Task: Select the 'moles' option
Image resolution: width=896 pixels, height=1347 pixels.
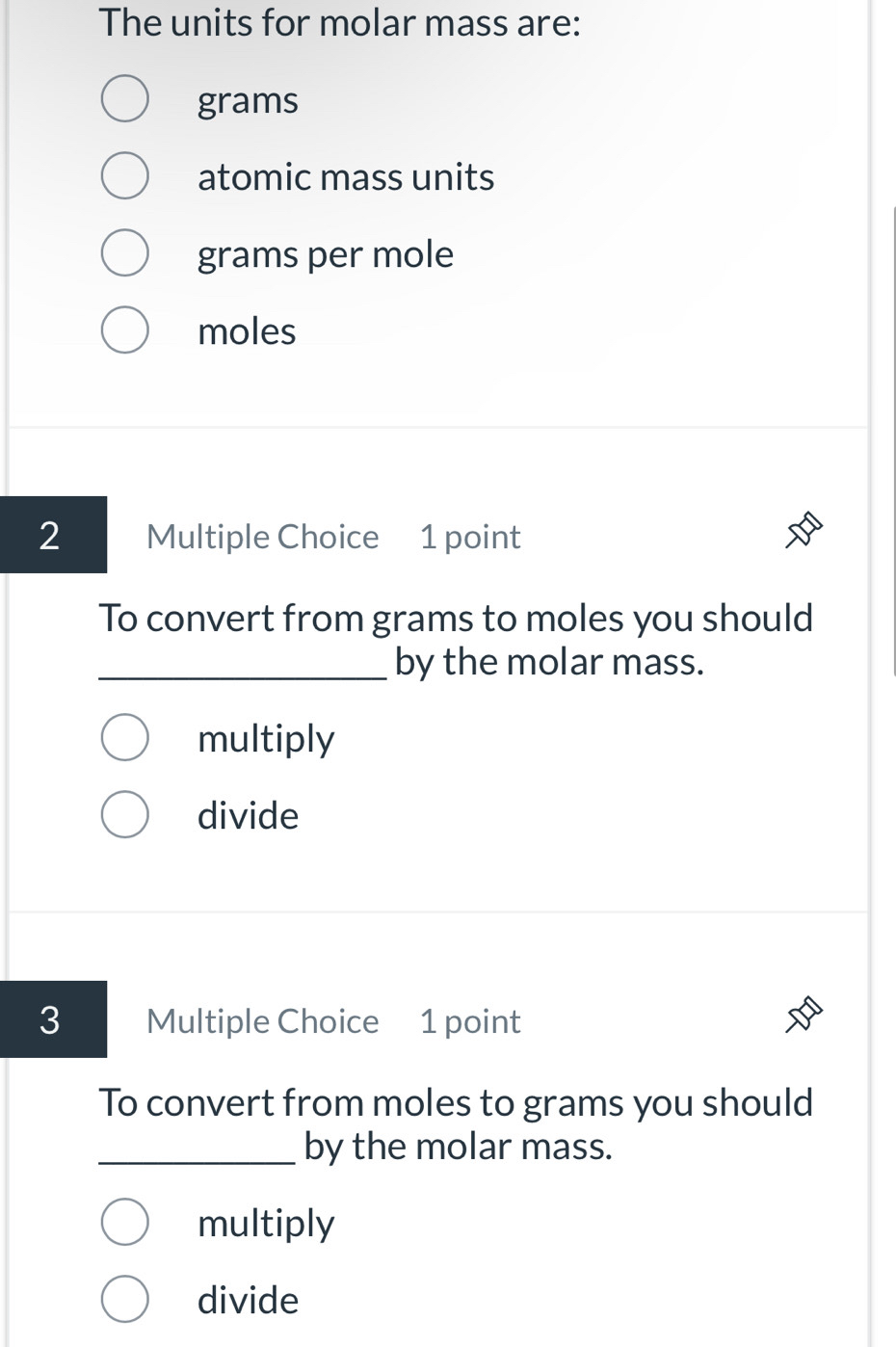Action: tap(124, 329)
